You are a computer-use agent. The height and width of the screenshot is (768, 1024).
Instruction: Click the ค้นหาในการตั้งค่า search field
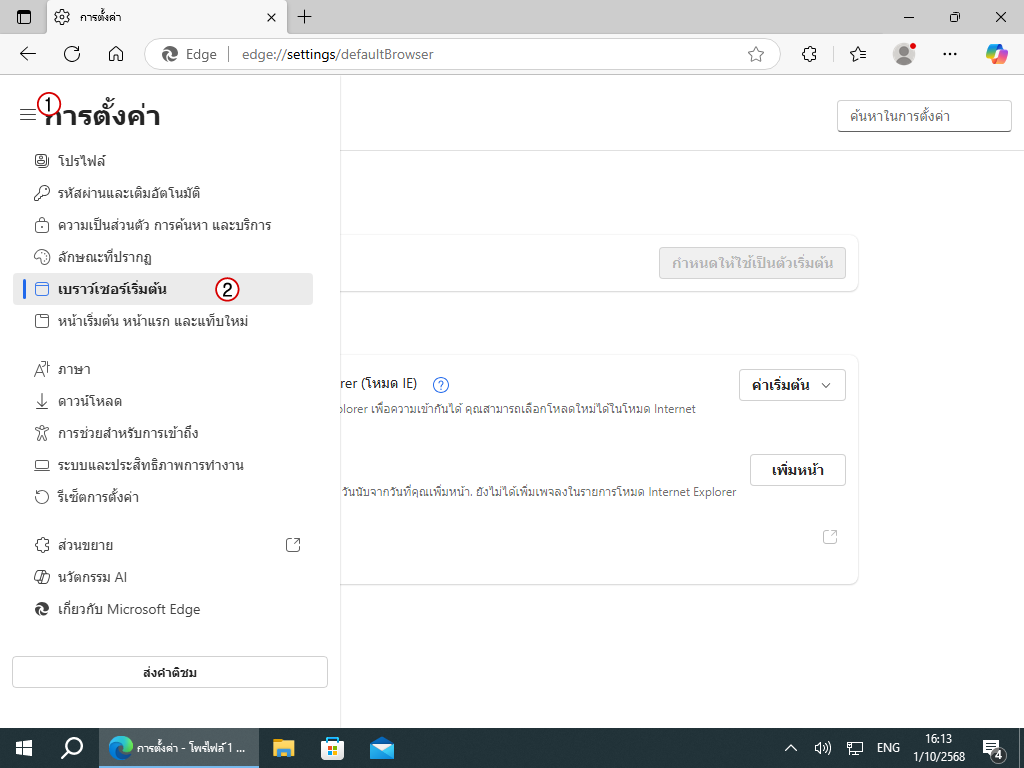coord(923,116)
